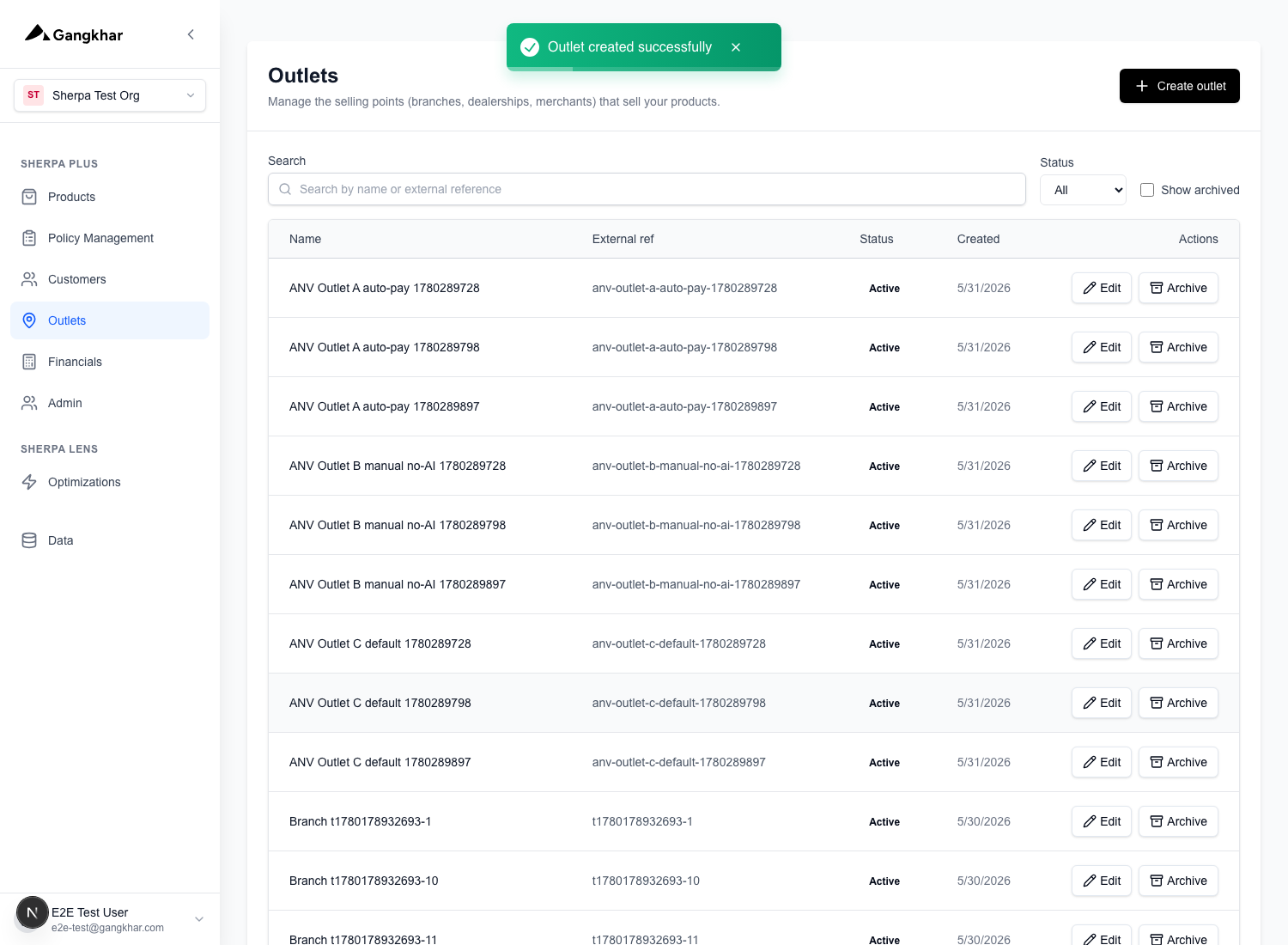Click external ref anv-outlet-c-default-1780289798
Viewport: 1288px width, 945px height.
(678, 703)
